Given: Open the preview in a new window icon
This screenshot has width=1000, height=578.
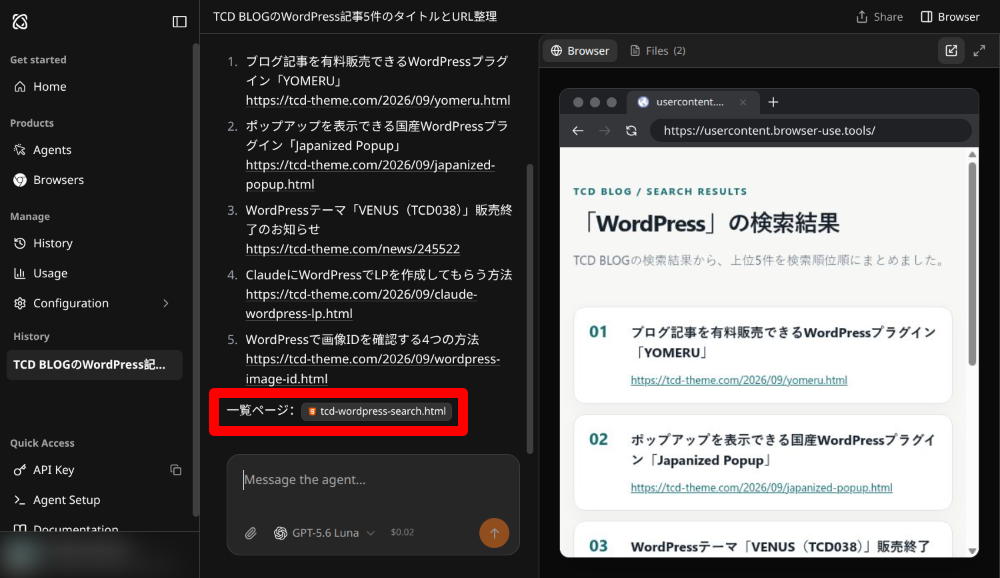Looking at the screenshot, I should [x=951, y=50].
